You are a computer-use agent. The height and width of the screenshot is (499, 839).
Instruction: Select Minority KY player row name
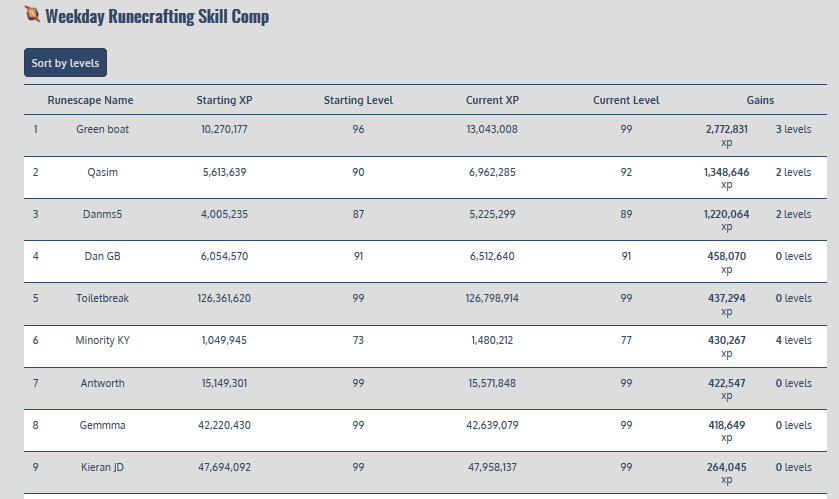tap(103, 340)
